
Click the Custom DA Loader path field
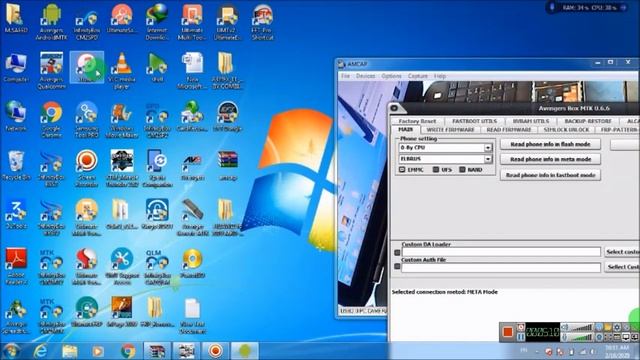pyautogui.click(x=501, y=253)
